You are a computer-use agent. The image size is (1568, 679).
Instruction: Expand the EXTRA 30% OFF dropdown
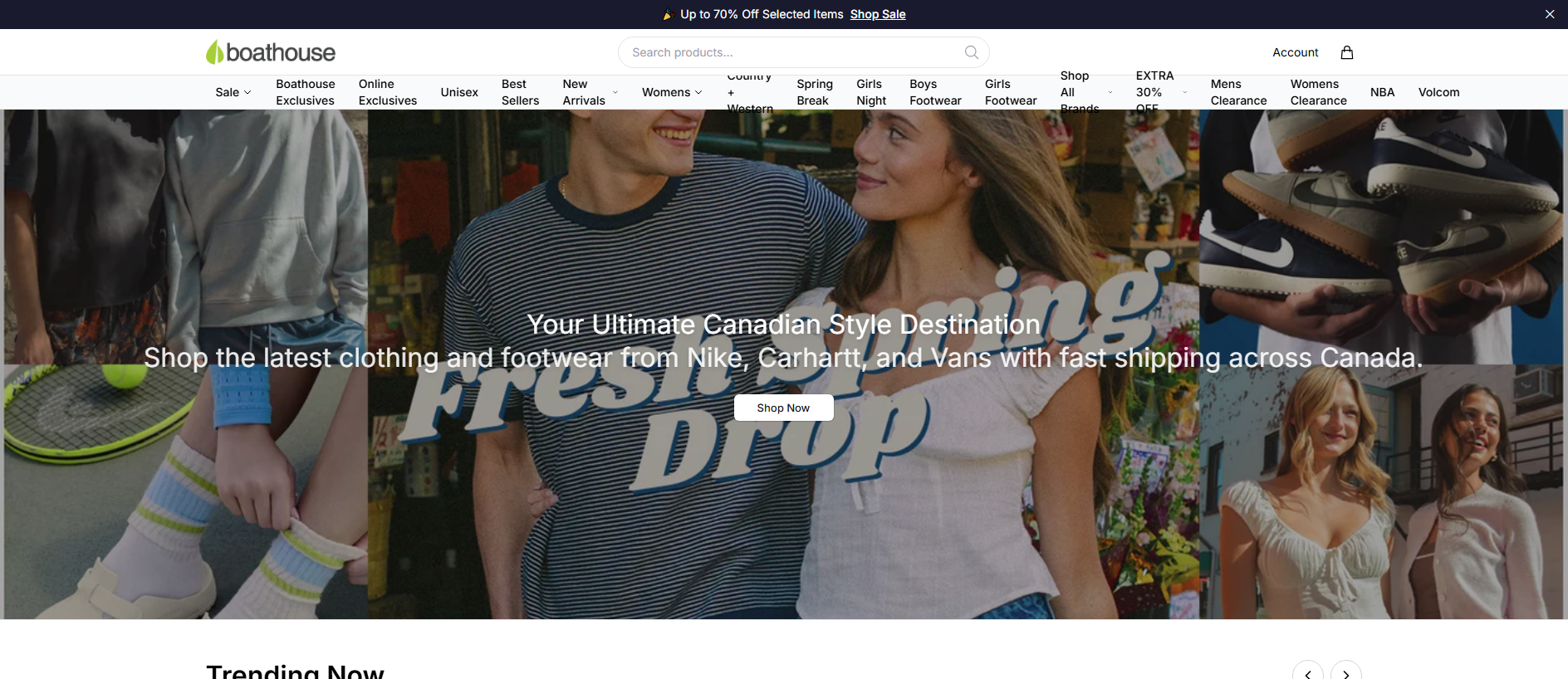pyautogui.click(x=1162, y=92)
